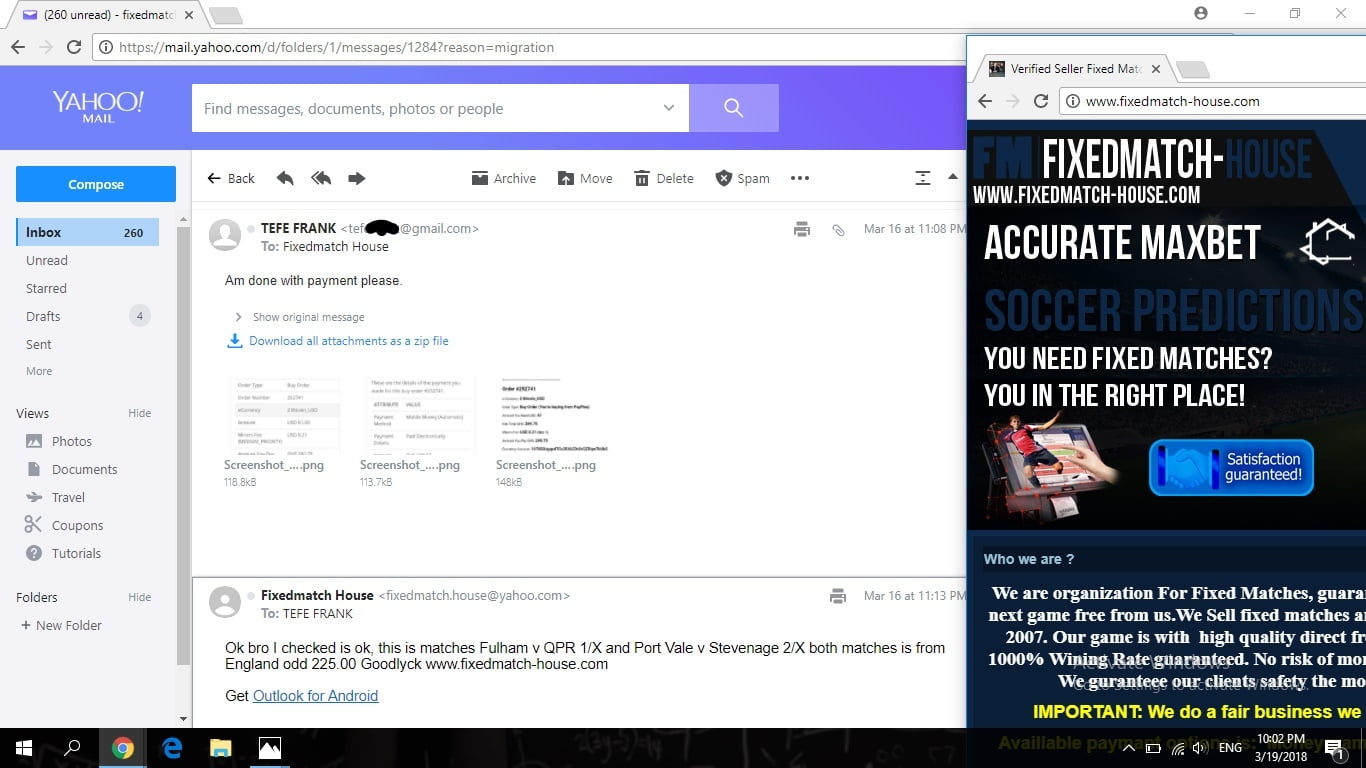This screenshot has width=1366, height=768.
Task: Click the Chrome profile icon
Action: tap(1201, 13)
